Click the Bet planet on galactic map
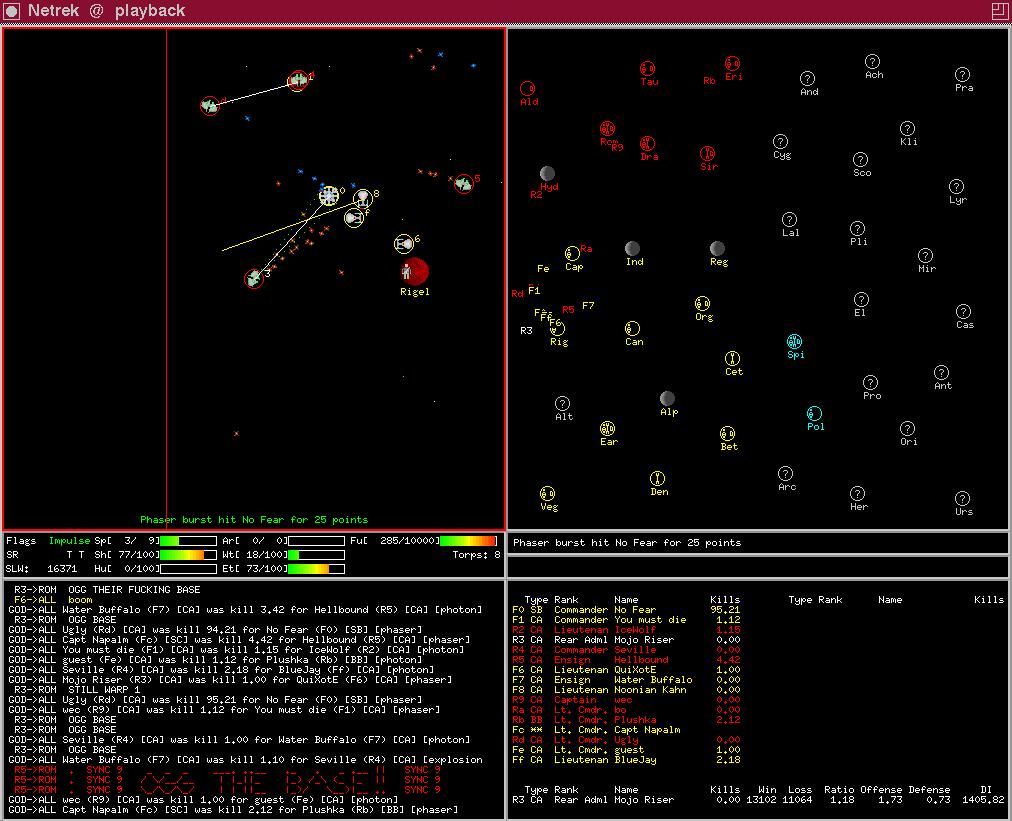1012x821 pixels. click(x=727, y=433)
